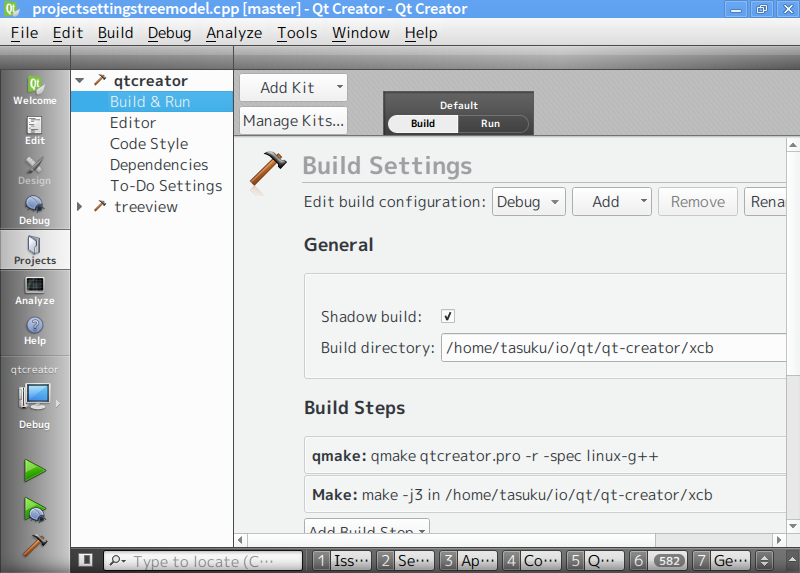The image size is (800, 573).
Task: Collapse the qtcreator project tree
Action: coord(80,81)
